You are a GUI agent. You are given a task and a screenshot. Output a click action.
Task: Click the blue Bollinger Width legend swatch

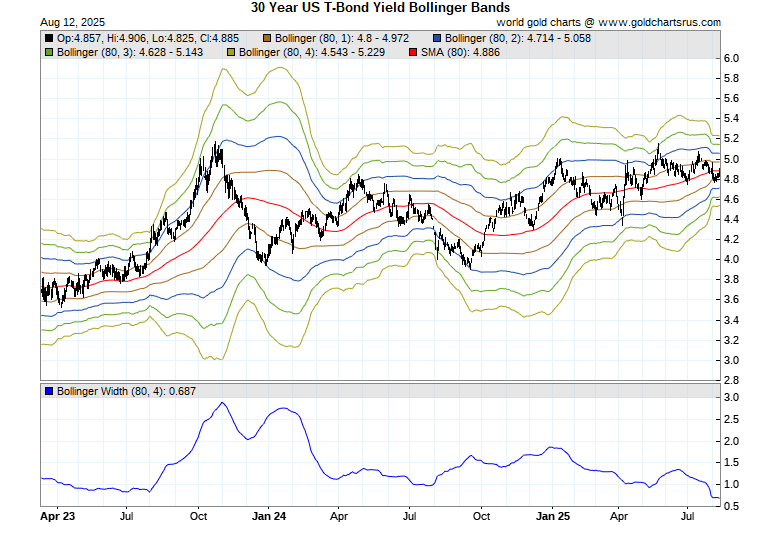coord(49,389)
